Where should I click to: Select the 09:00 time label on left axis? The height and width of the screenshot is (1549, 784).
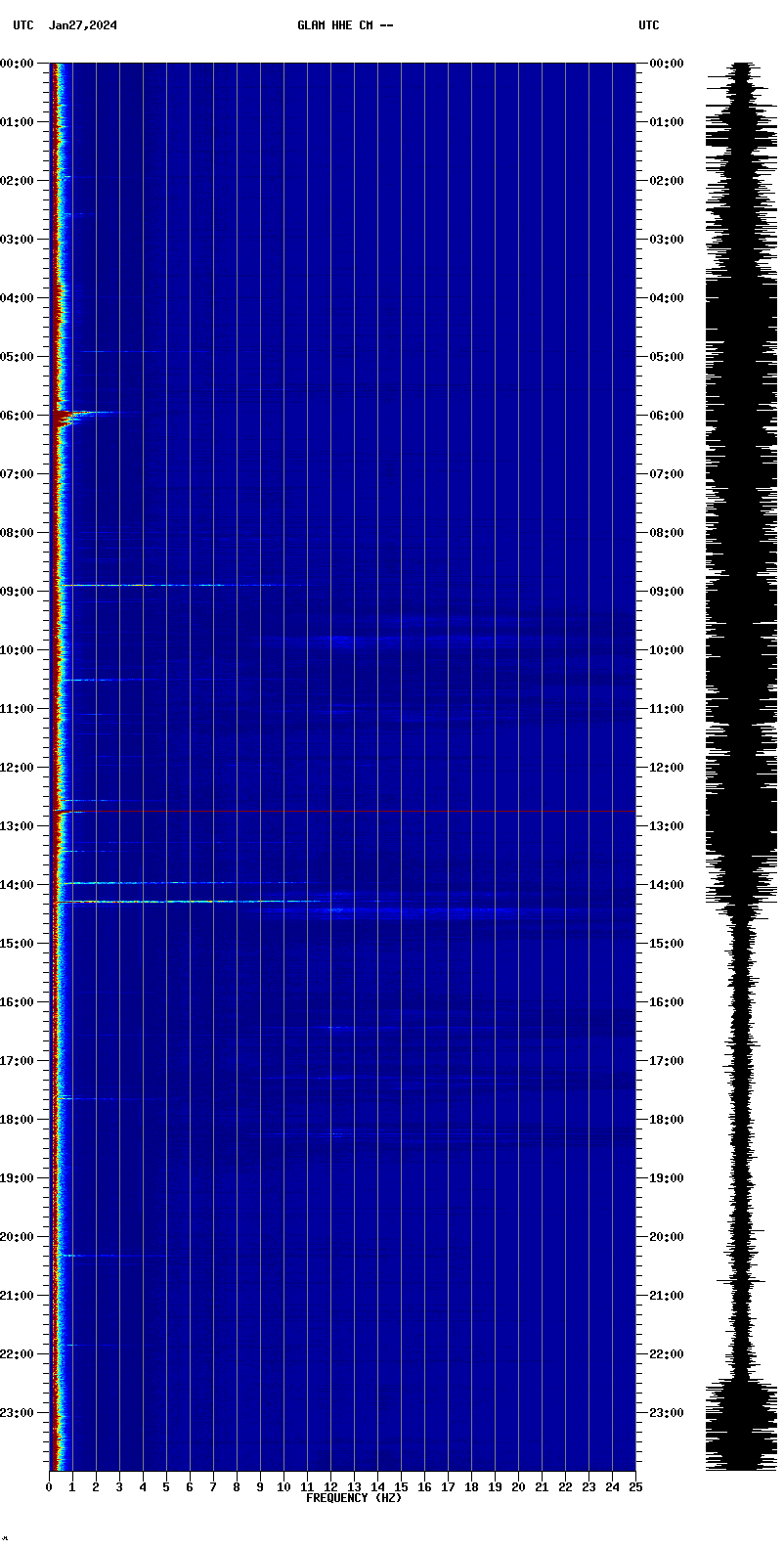pyautogui.click(x=17, y=592)
